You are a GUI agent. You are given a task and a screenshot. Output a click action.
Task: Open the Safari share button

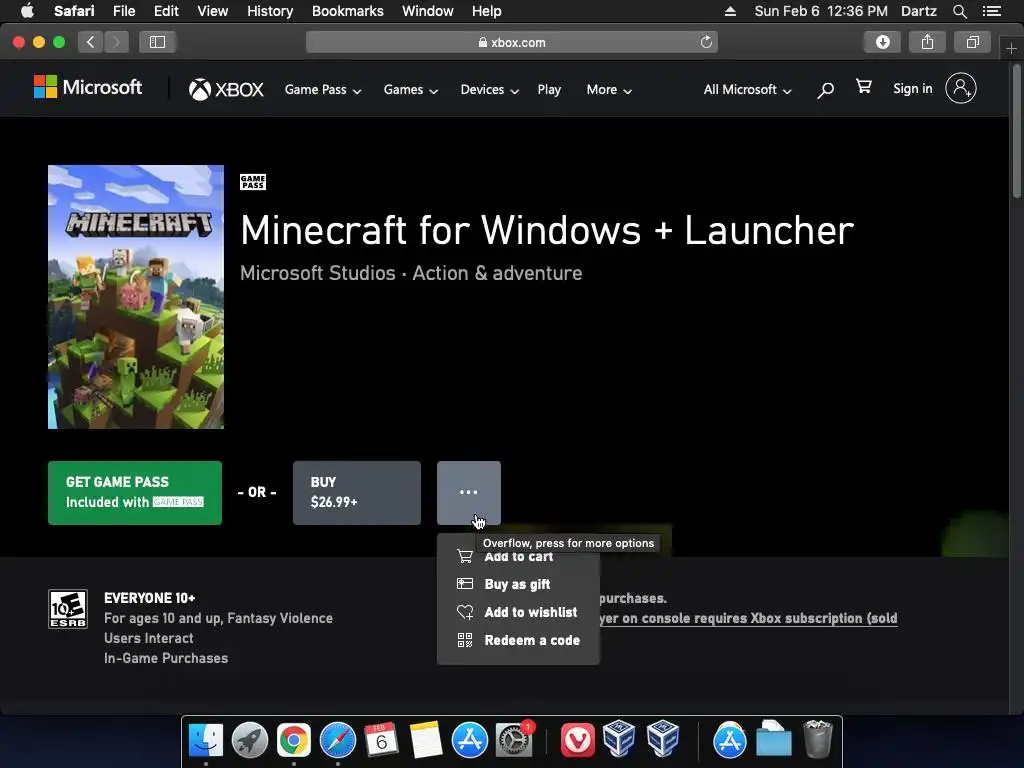click(x=927, y=42)
